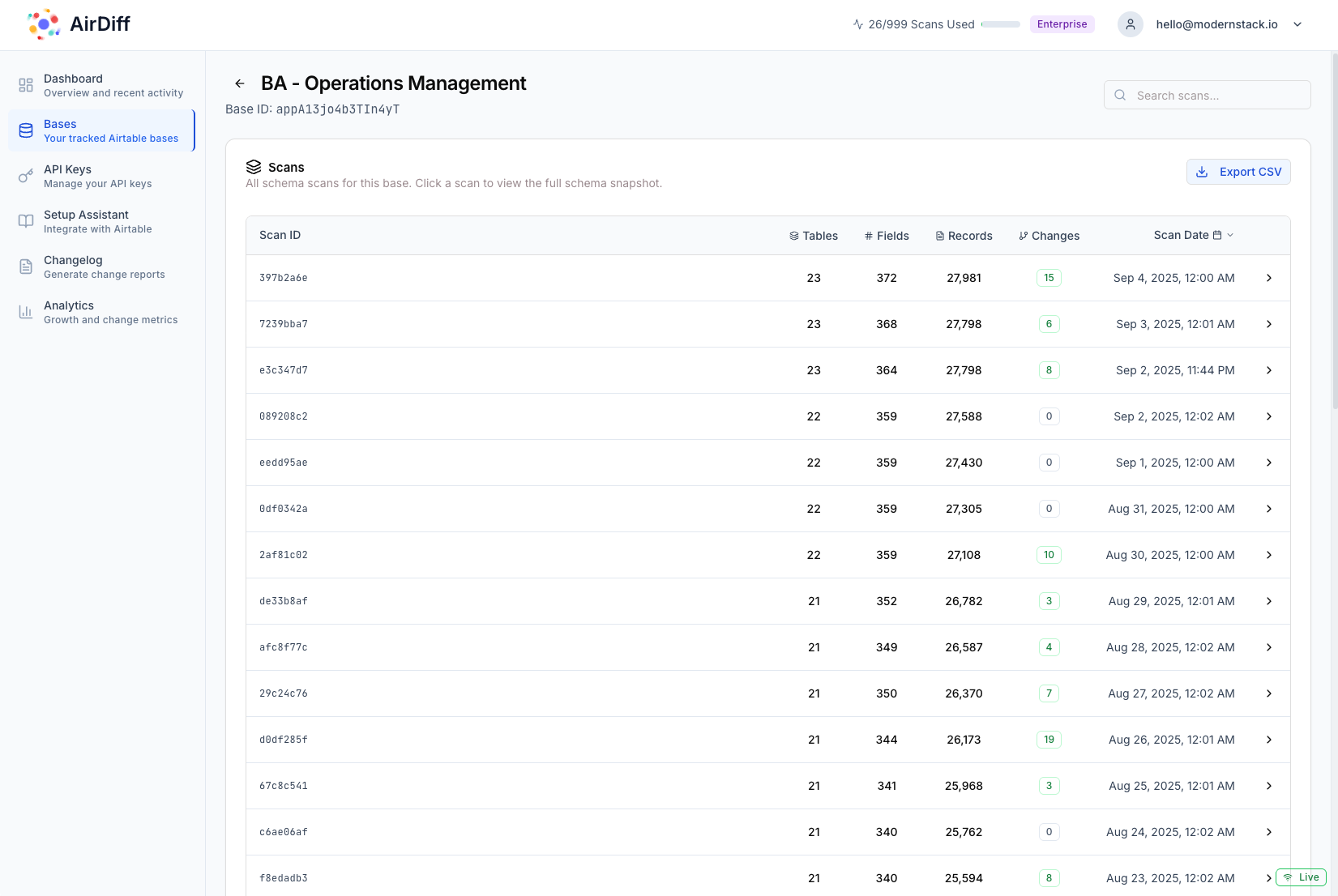
Task: Expand scan e3c347d7 row chevron
Action: (1269, 370)
